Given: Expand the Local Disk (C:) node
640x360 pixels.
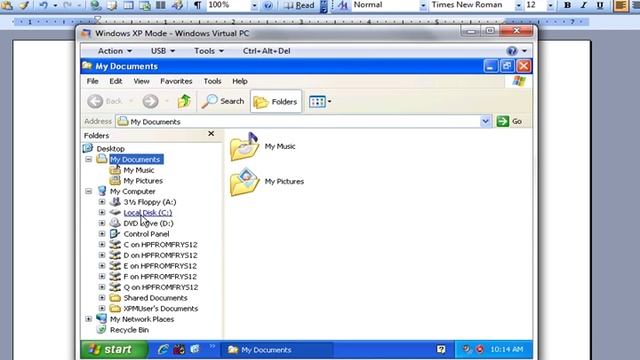Looking at the screenshot, I should pos(102,212).
